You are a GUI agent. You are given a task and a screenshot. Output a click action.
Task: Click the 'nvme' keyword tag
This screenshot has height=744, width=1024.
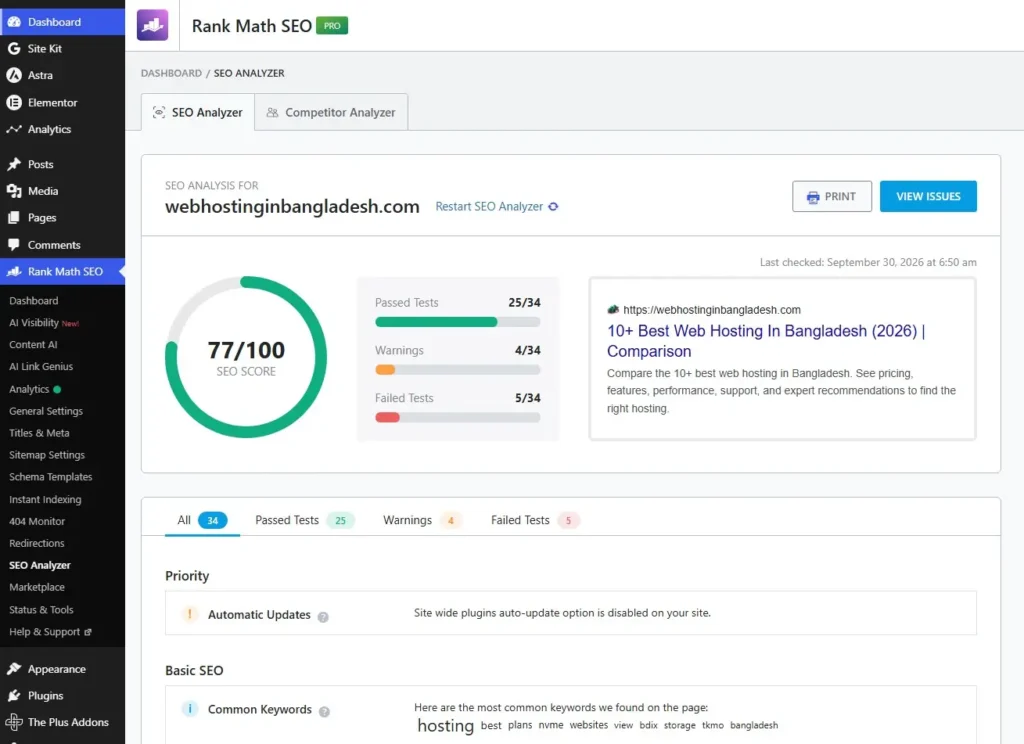point(551,725)
